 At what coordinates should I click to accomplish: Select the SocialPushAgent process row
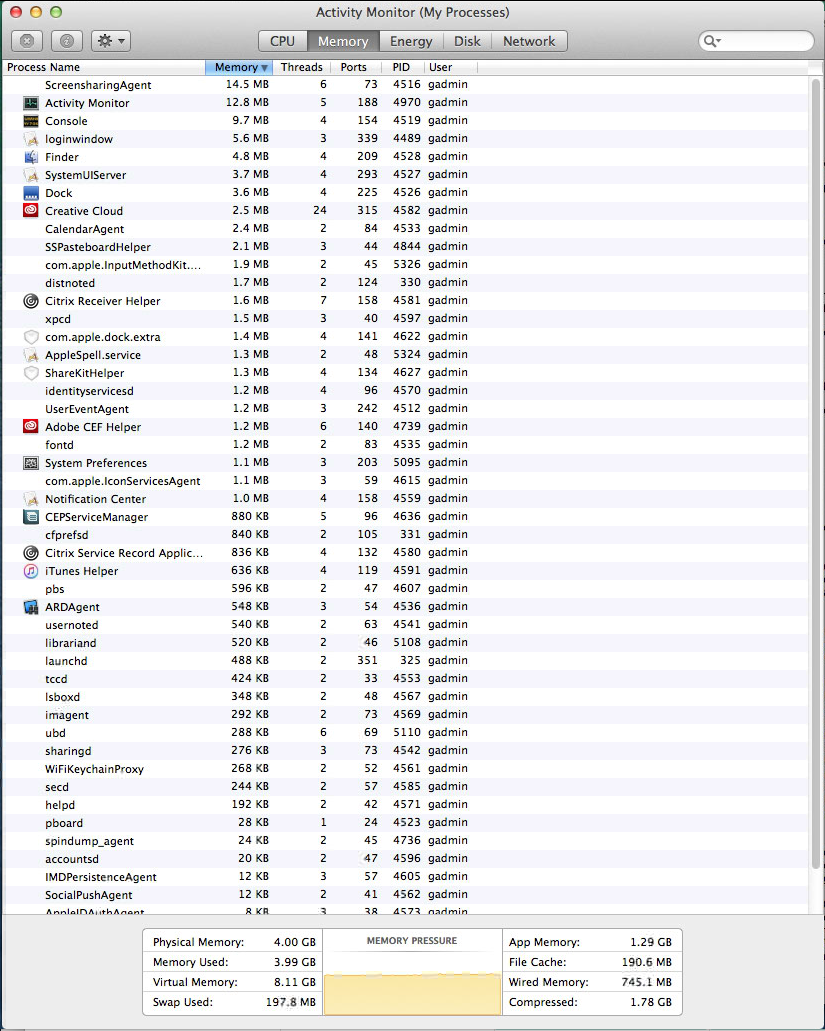click(406, 894)
